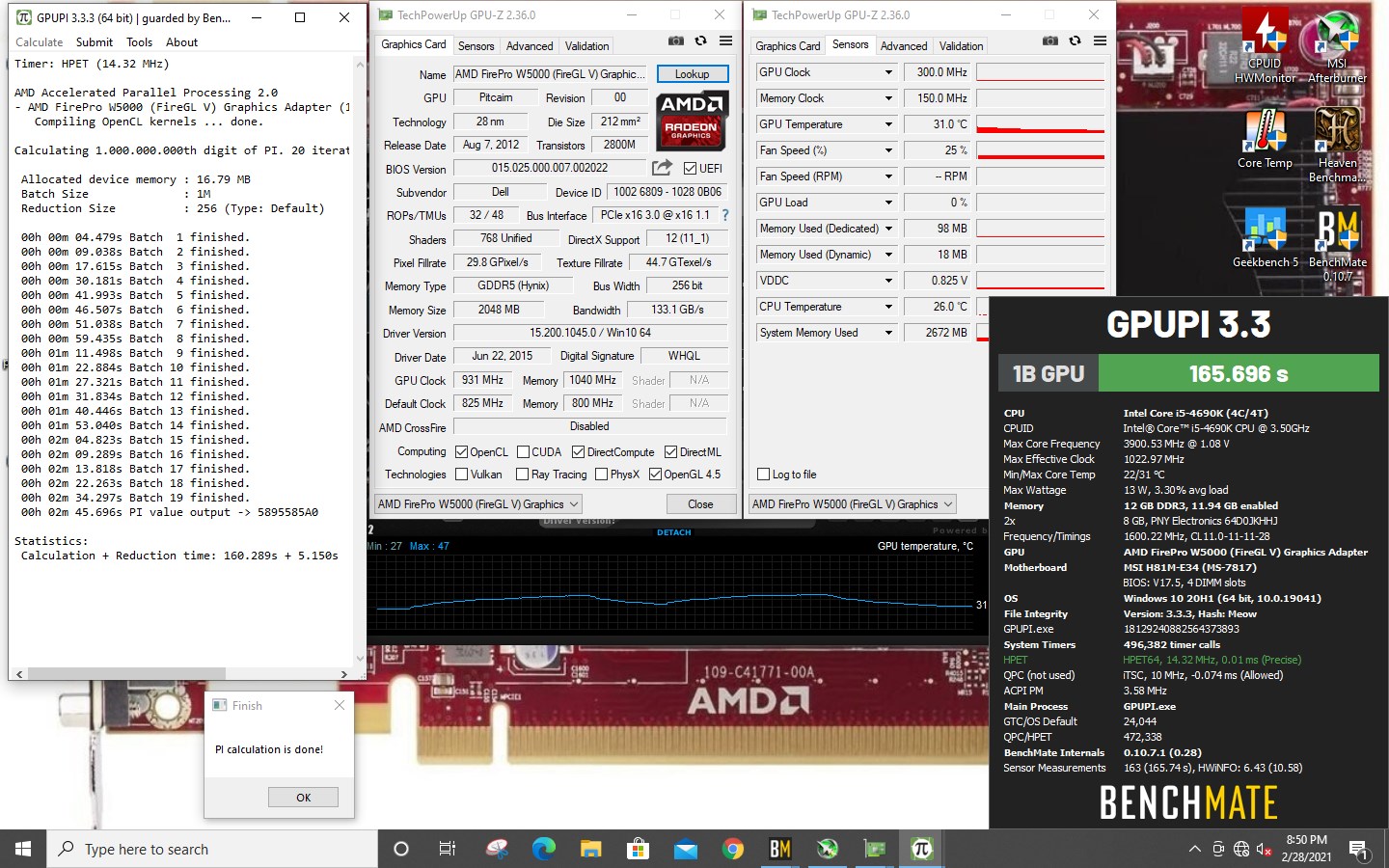Click GPU Temperature sensor graph bar
The height and width of the screenshot is (868, 1389).
tap(1040, 124)
